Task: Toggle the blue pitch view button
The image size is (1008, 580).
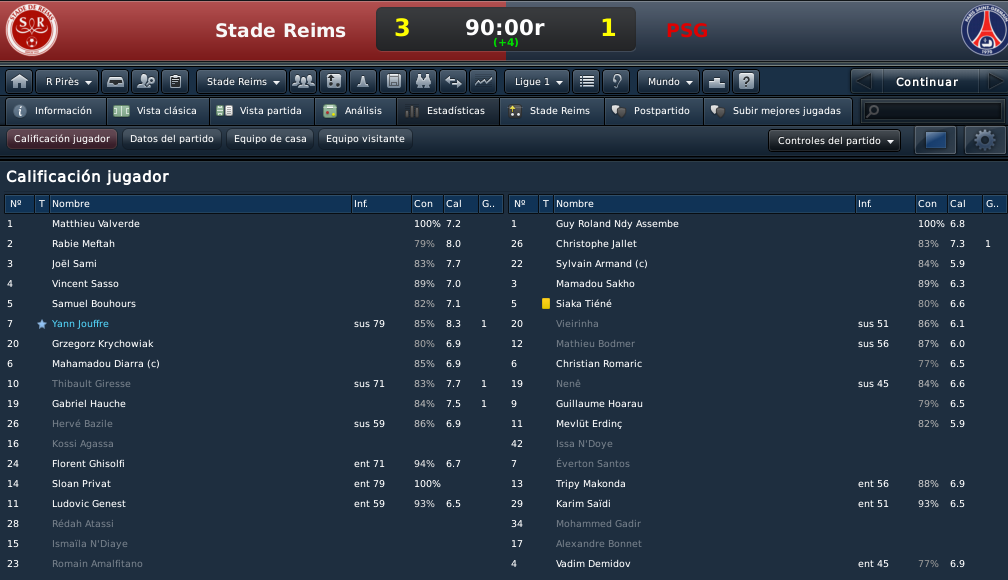Action: (935, 140)
